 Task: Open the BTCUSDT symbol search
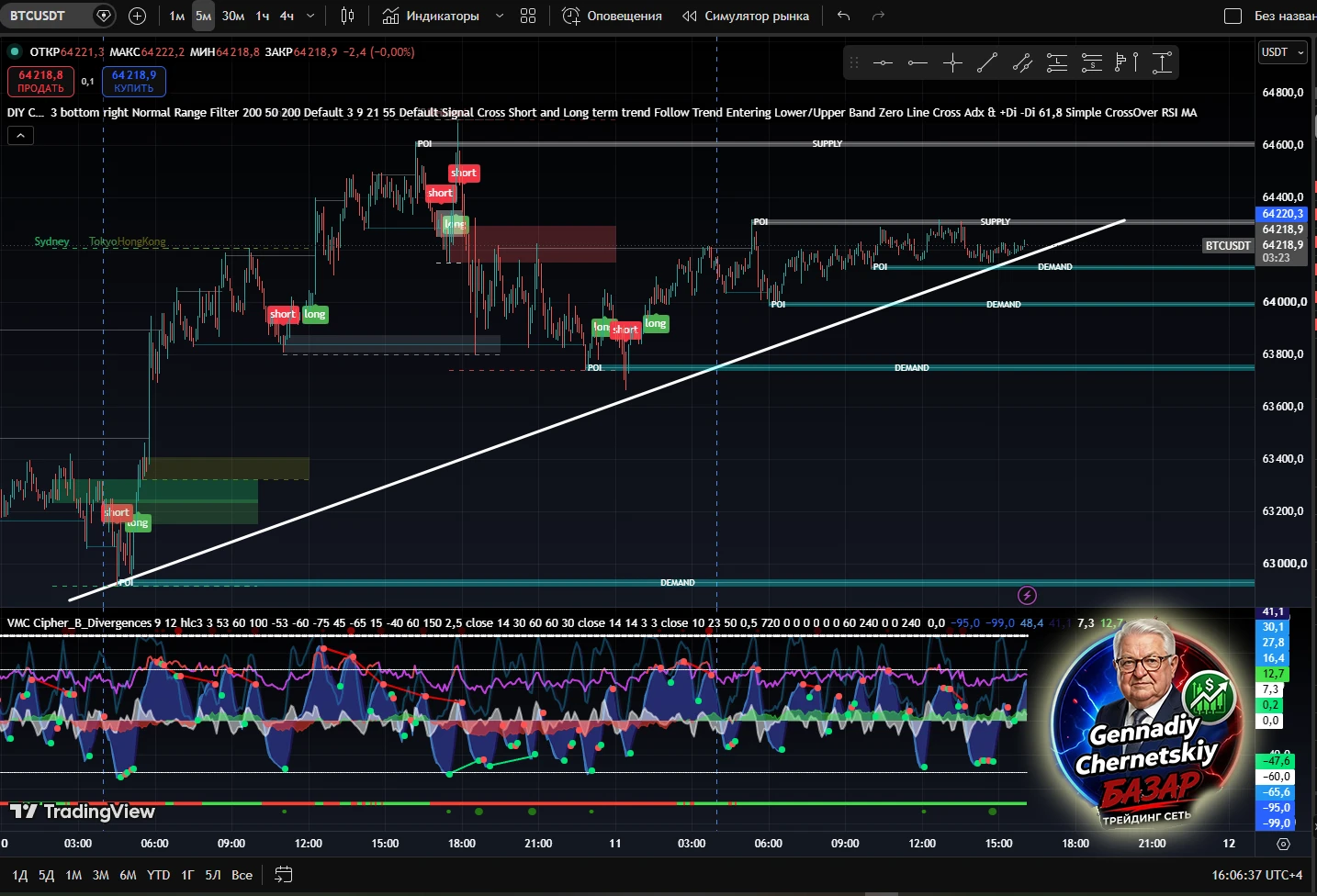(38, 16)
